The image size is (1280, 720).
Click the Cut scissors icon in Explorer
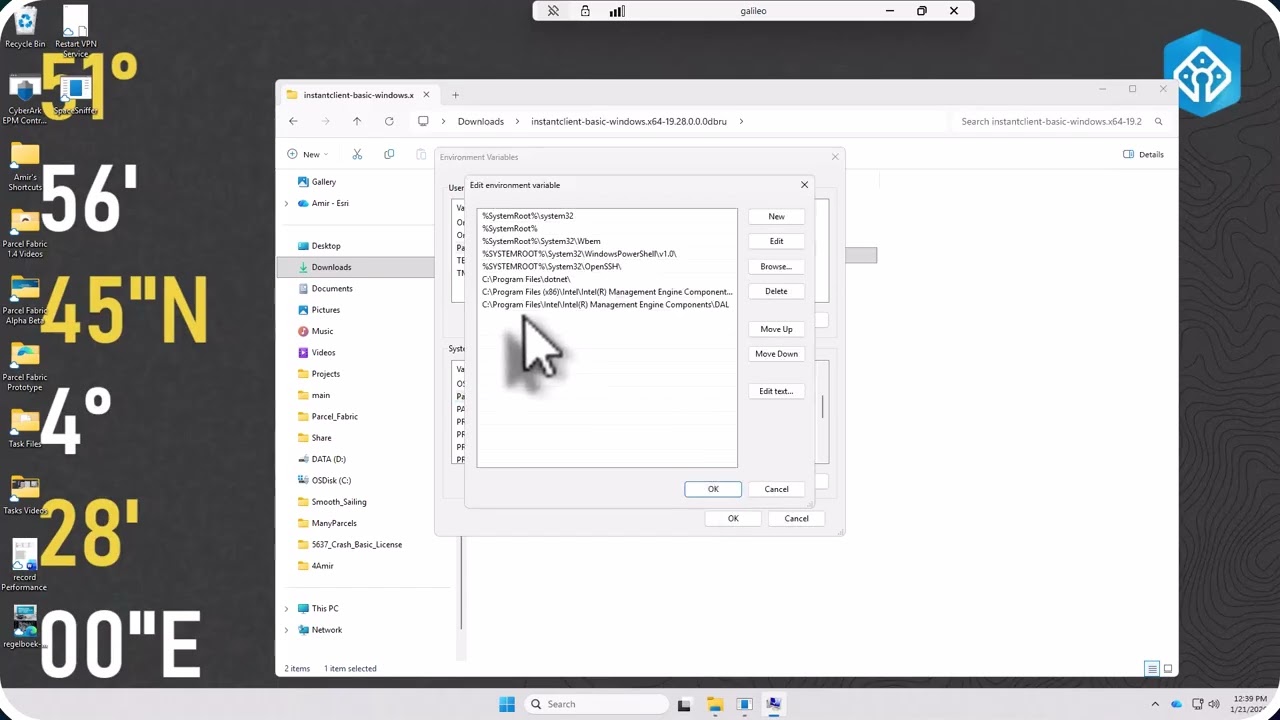coord(357,154)
